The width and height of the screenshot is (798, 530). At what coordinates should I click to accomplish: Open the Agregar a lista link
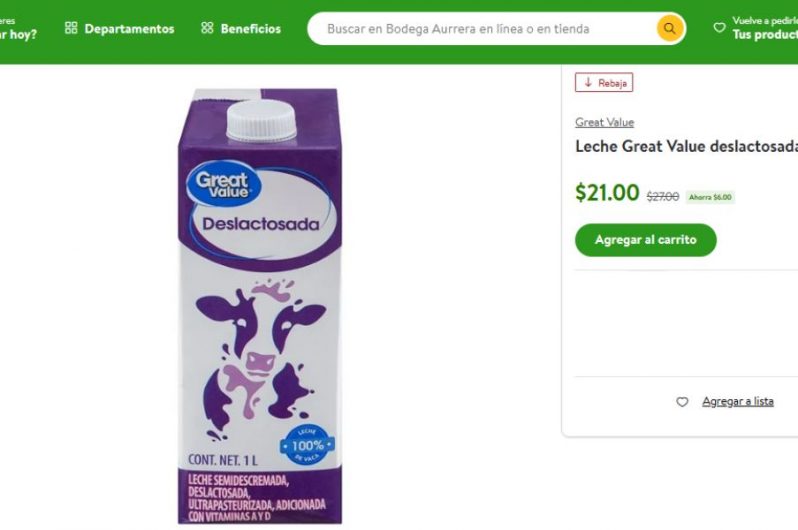pos(737,401)
